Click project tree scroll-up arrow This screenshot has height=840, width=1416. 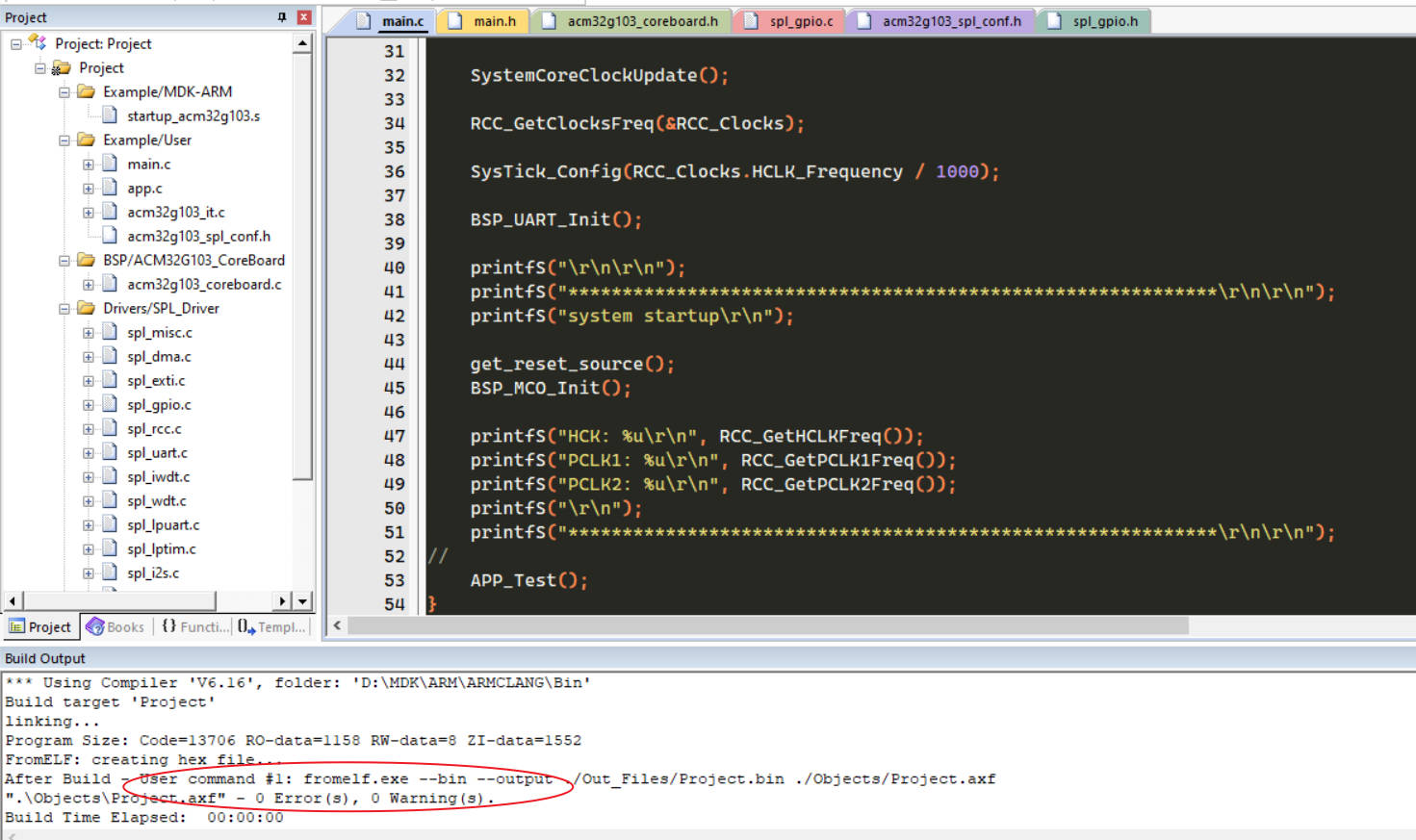302,43
